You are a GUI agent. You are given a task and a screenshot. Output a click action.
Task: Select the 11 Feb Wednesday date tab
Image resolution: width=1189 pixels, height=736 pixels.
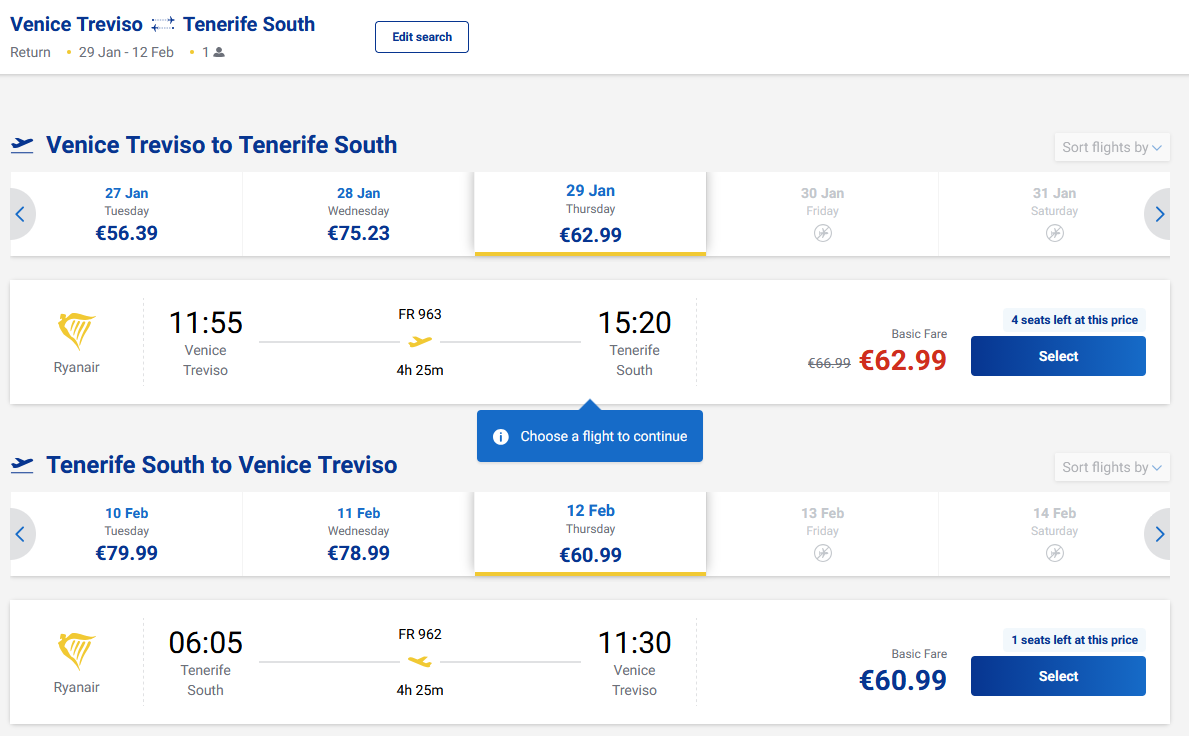point(358,534)
